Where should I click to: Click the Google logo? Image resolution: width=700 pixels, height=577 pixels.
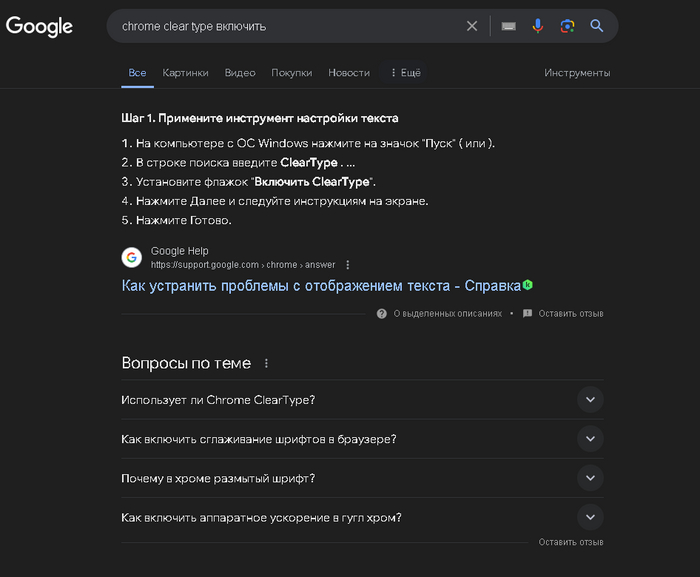[x=40, y=26]
